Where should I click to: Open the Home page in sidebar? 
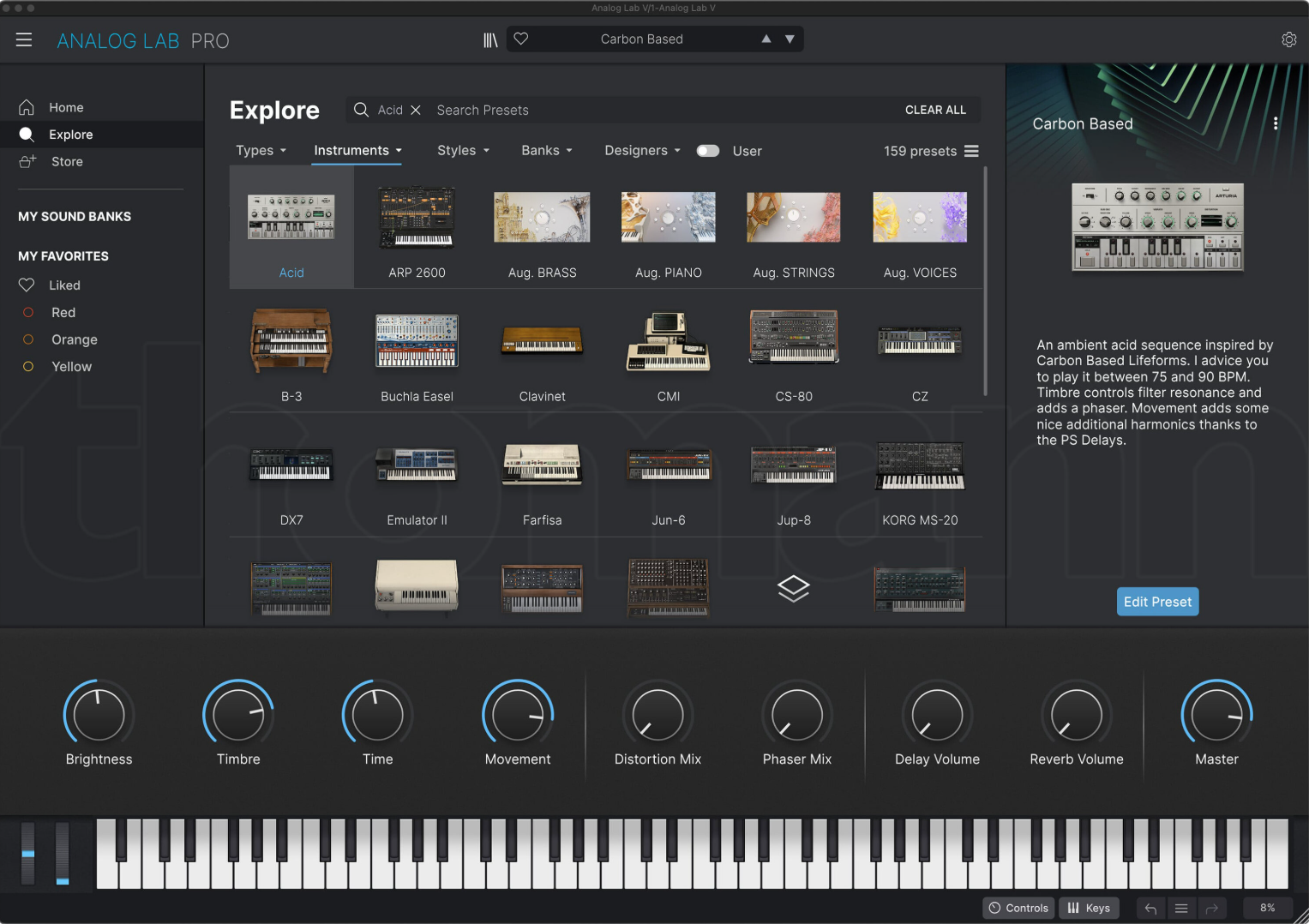pos(66,108)
